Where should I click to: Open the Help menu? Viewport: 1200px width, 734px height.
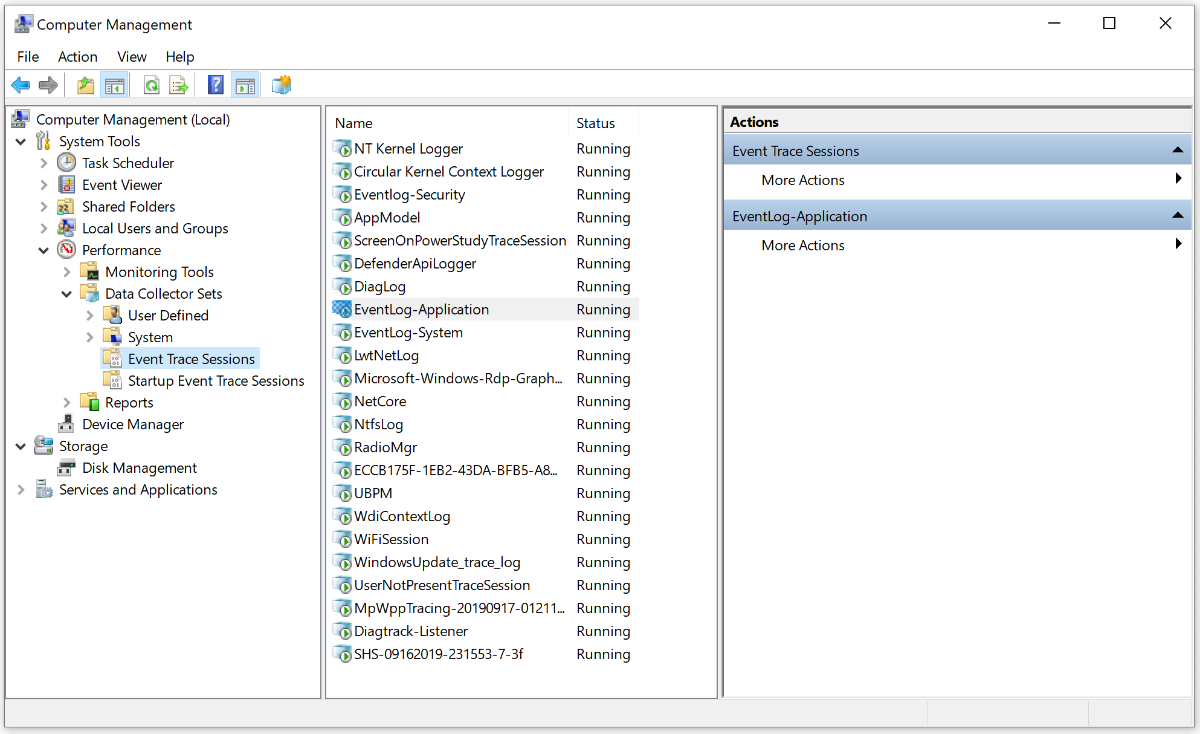pyautogui.click(x=180, y=57)
